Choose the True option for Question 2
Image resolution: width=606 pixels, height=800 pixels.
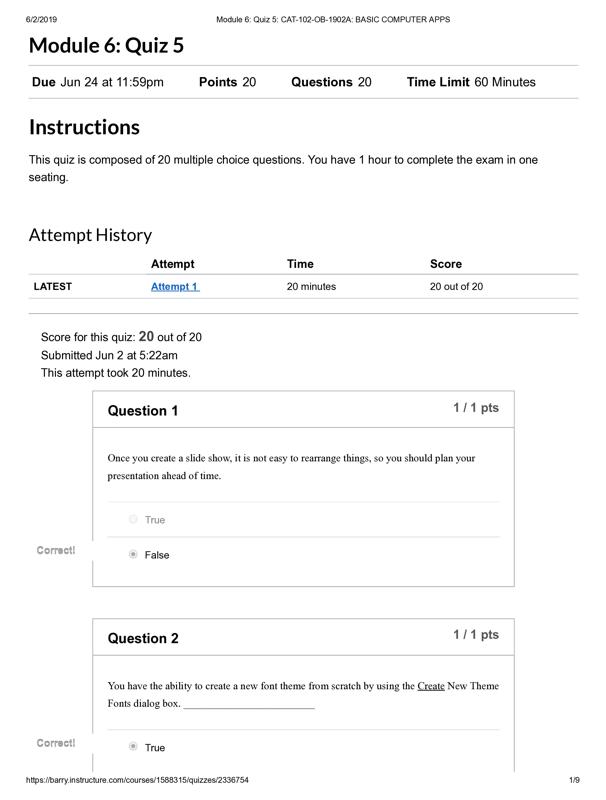click(x=133, y=748)
